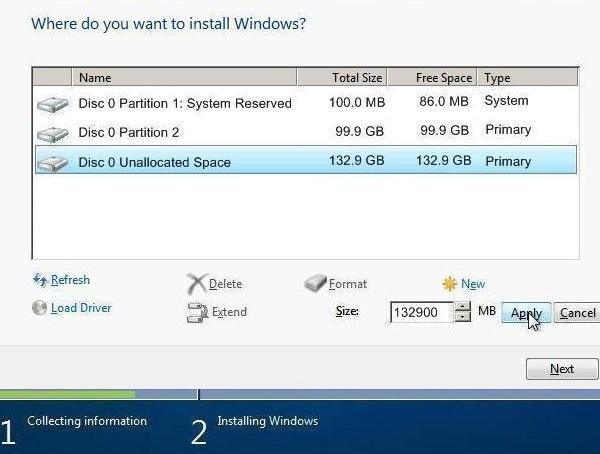Click Partition 2's 99.9 GB total size cell
The image size is (600, 454).
[x=359, y=131]
